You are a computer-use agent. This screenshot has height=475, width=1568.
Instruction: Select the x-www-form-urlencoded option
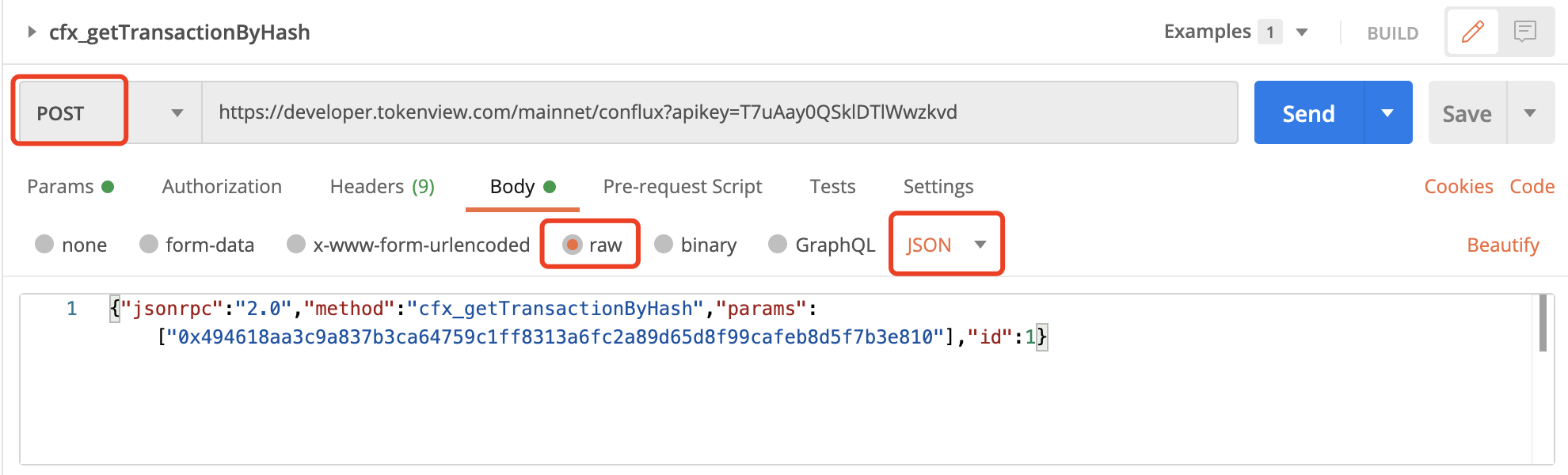408,245
